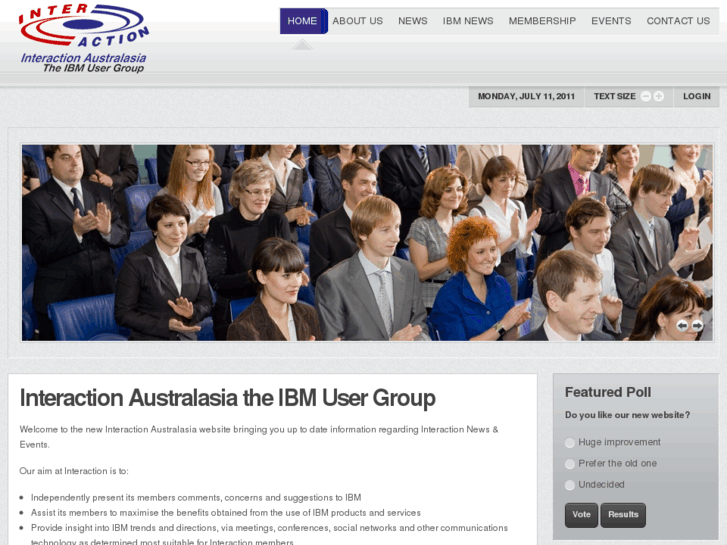Click 'Do you like our new website?' question
Image resolution: width=727 pixels, height=545 pixels.
coord(627,415)
